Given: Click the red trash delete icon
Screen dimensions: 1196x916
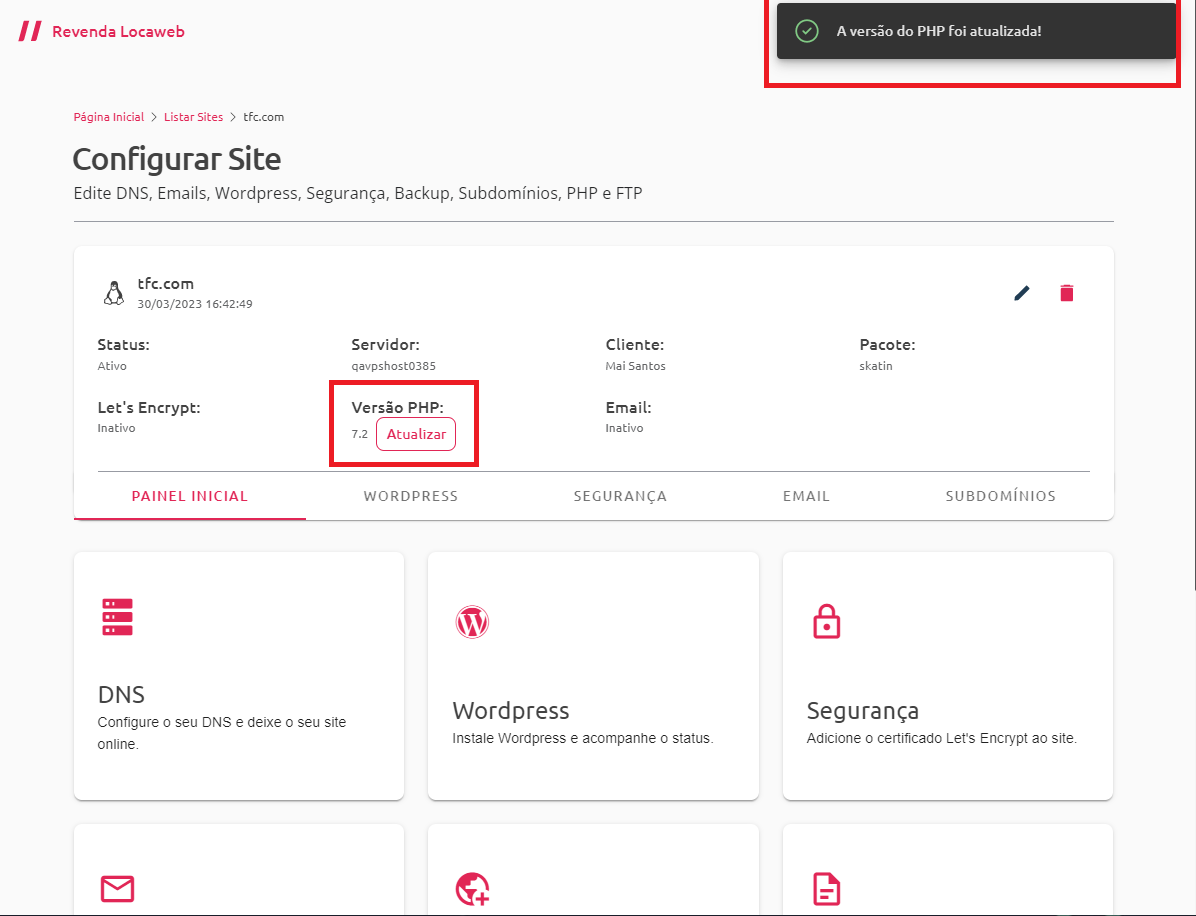Looking at the screenshot, I should pos(1066,293).
